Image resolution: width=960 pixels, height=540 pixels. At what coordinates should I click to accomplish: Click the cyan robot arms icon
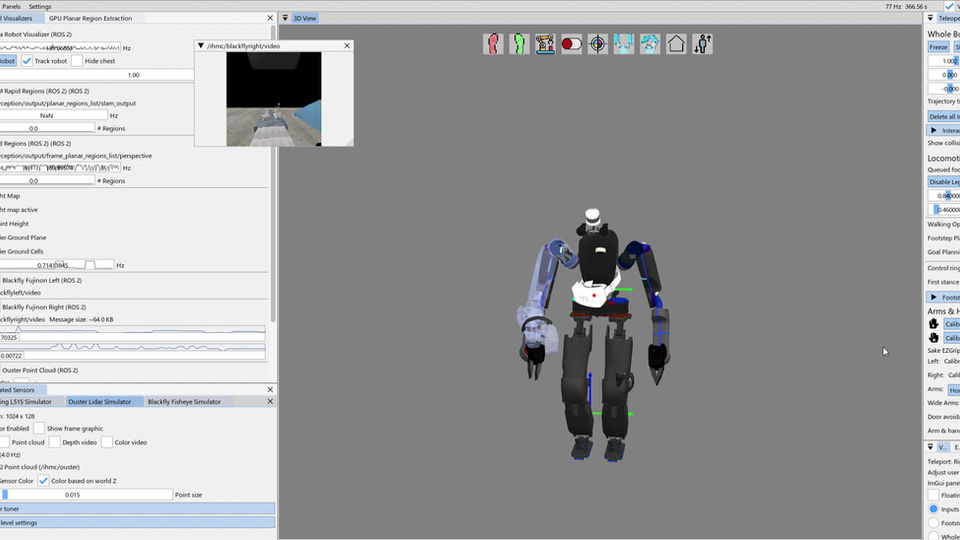[x=650, y=44]
